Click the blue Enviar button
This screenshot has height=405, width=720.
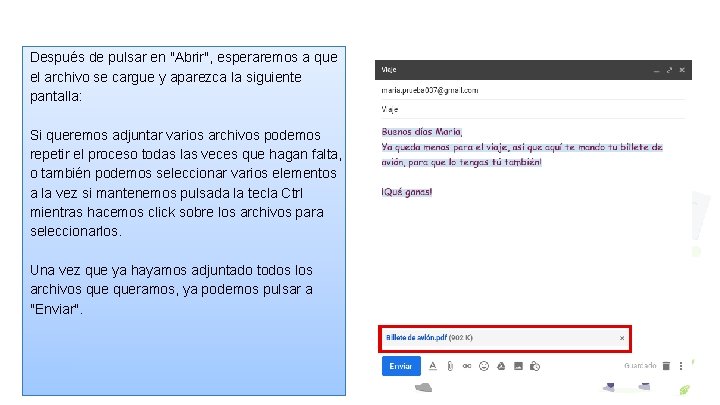401,366
